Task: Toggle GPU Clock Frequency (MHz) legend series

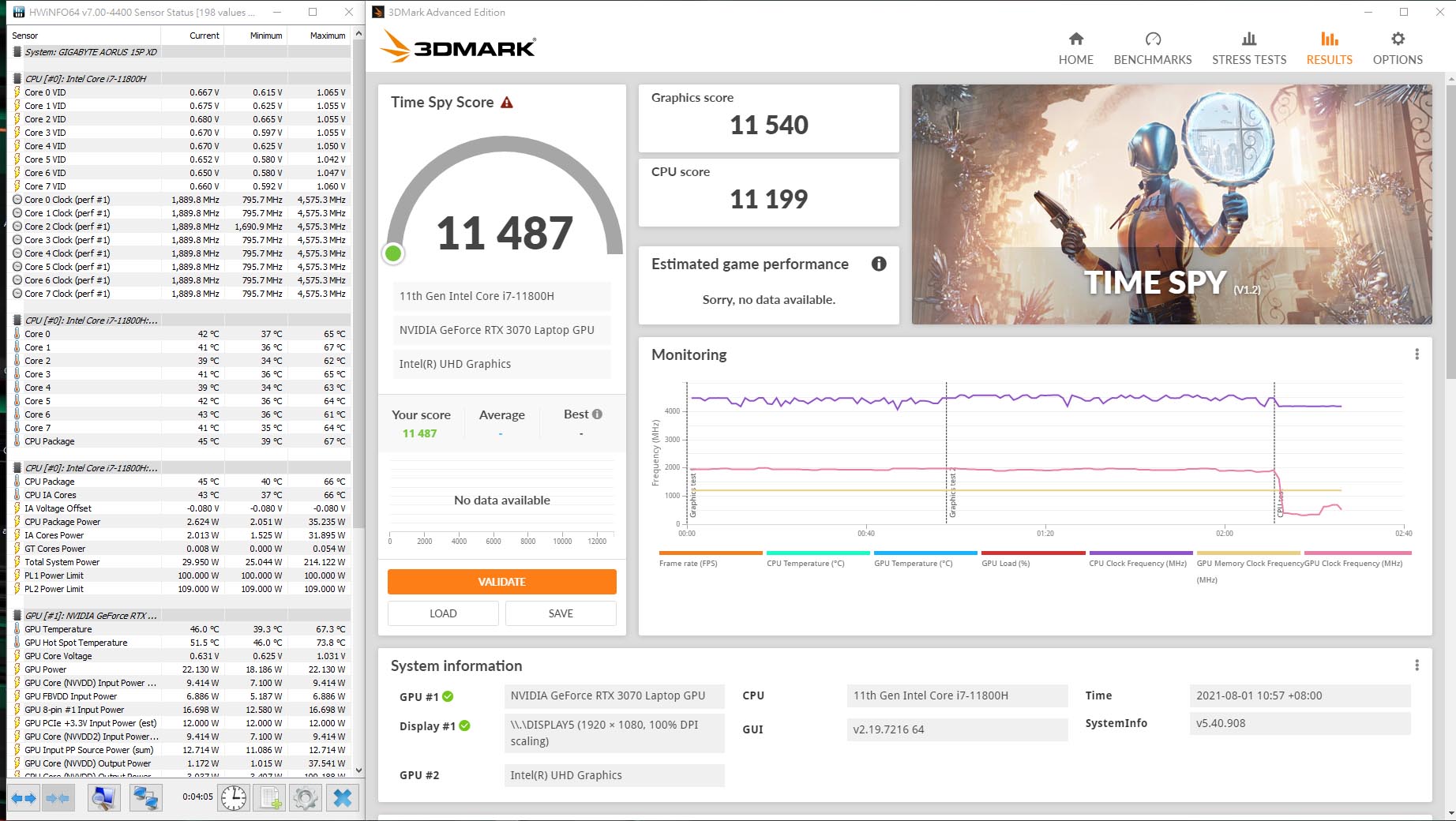Action: point(1357,559)
